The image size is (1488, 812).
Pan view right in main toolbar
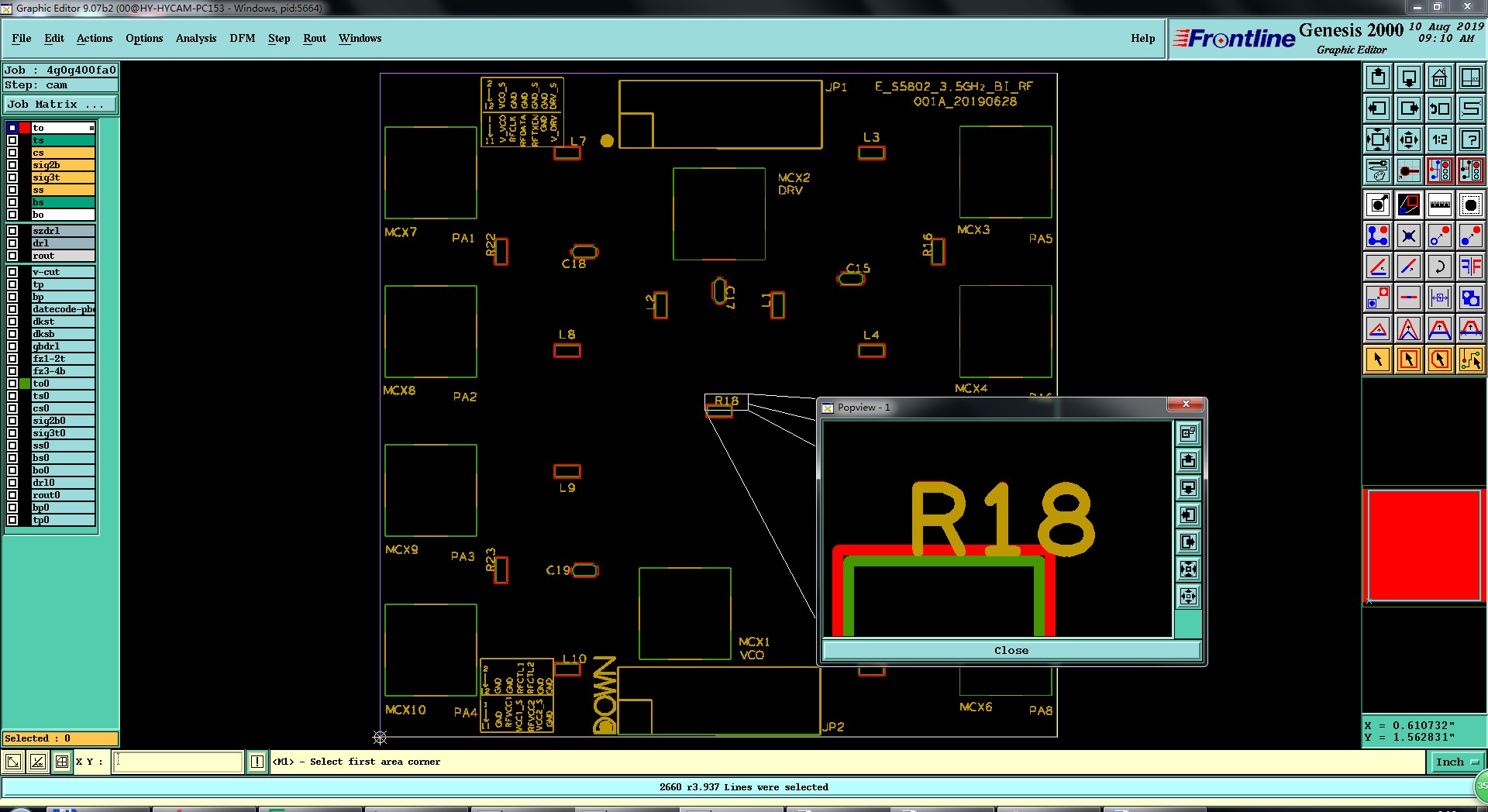coord(1409,108)
